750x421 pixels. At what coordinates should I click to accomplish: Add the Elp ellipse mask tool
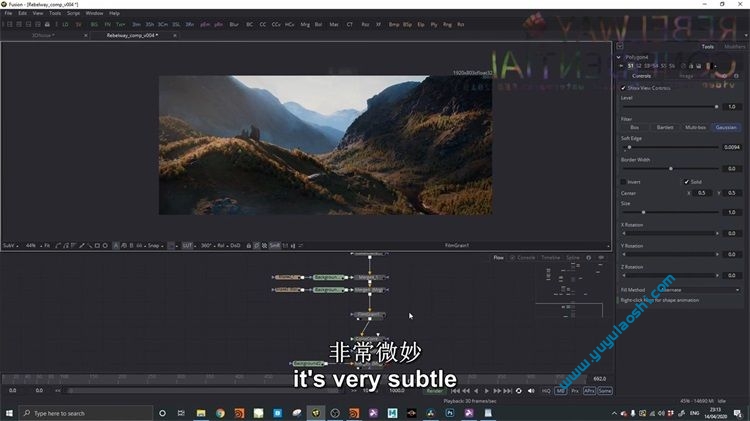coord(421,24)
